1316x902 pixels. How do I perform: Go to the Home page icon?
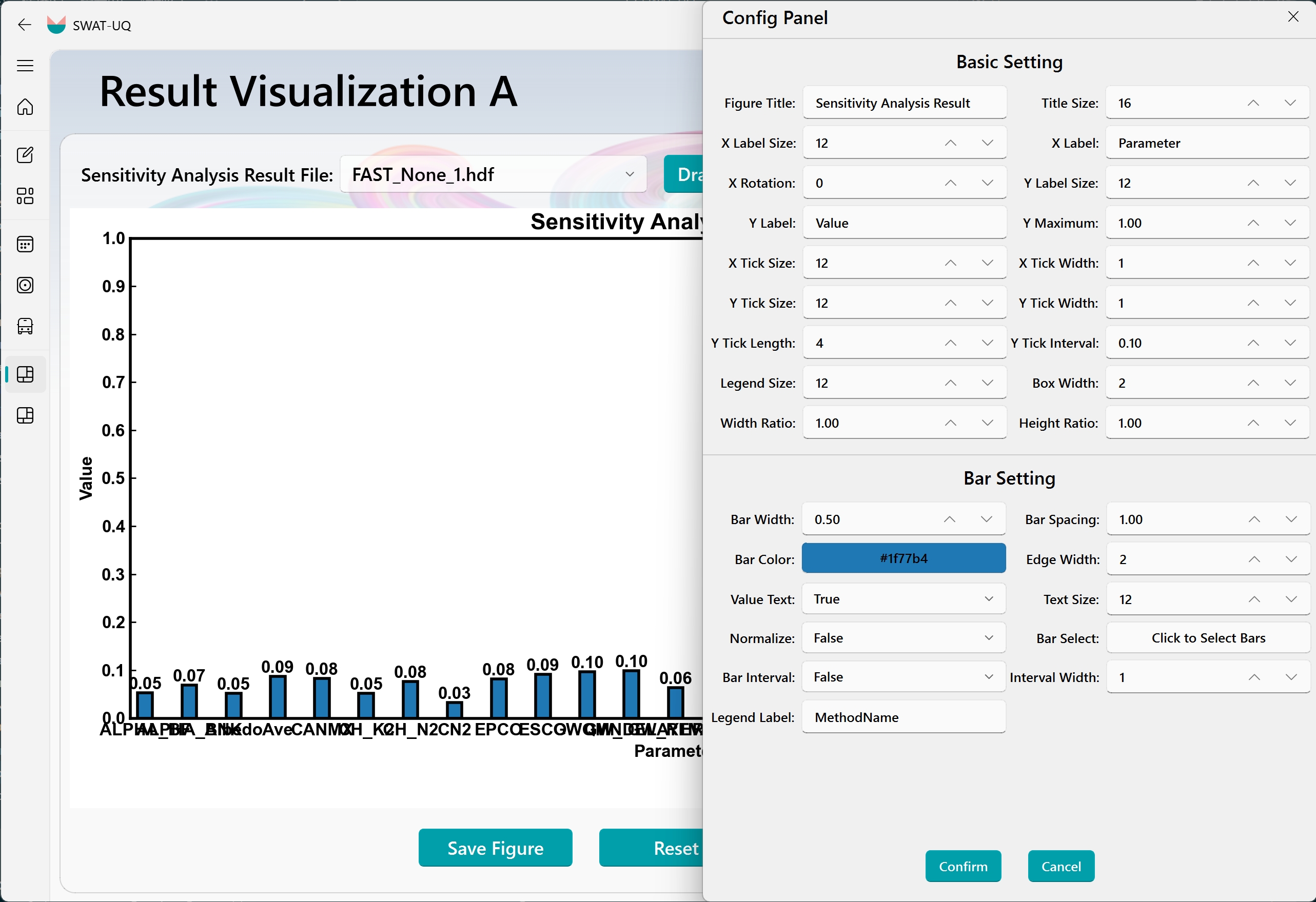click(x=25, y=107)
